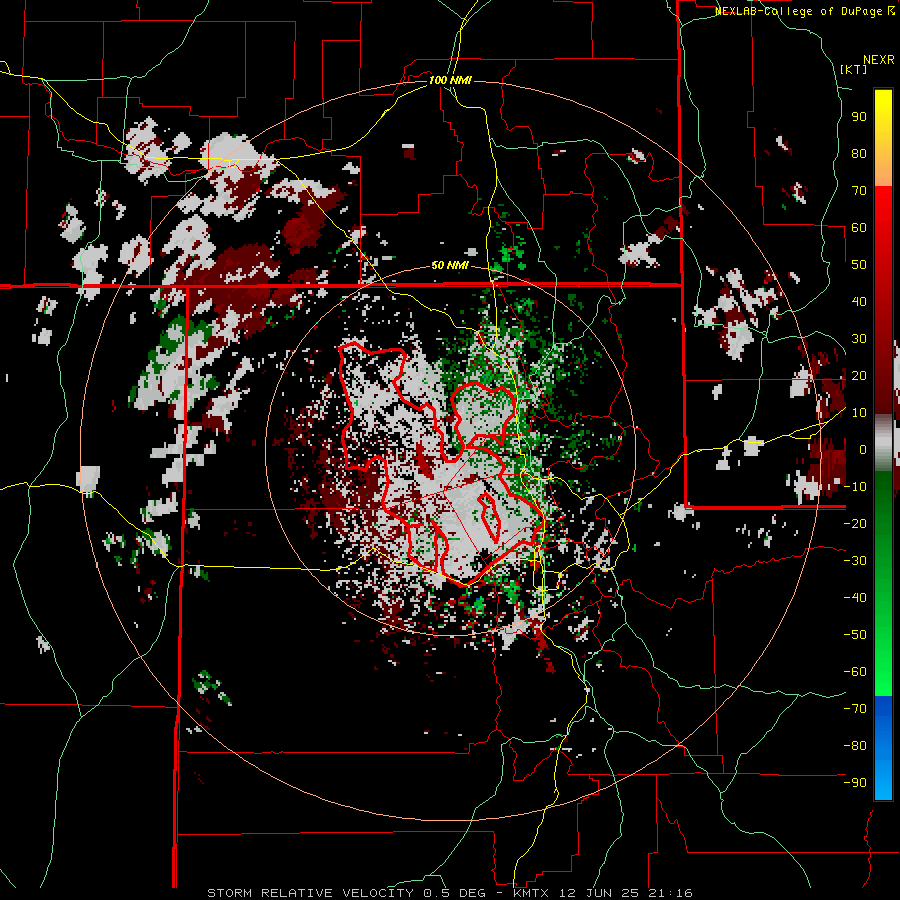This screenshot has height=900, width=900.
Task: Click the -70 value on the velocity scale
Action: coord(855,709)
